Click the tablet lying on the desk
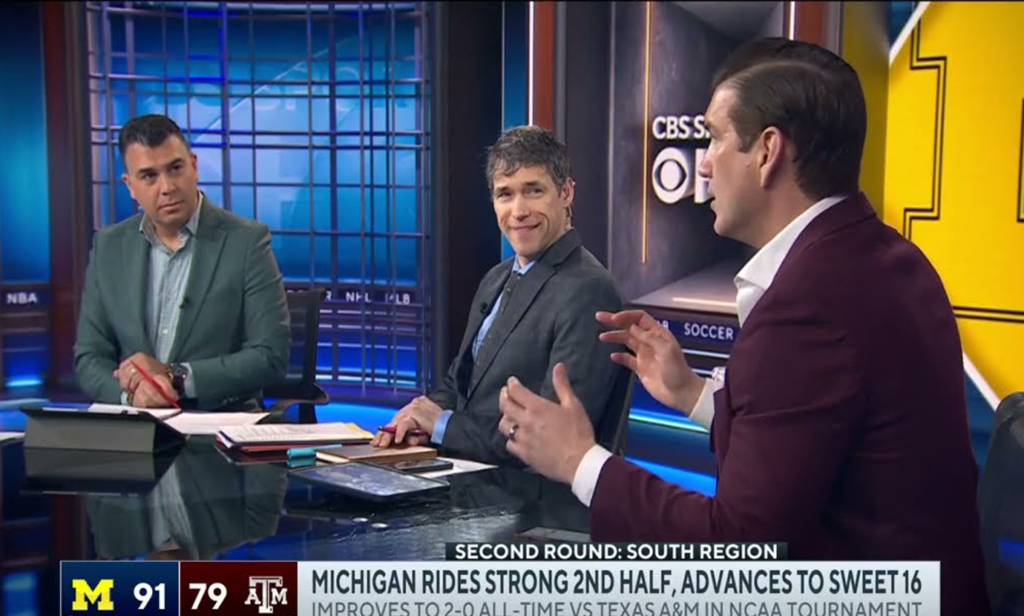 369,480
